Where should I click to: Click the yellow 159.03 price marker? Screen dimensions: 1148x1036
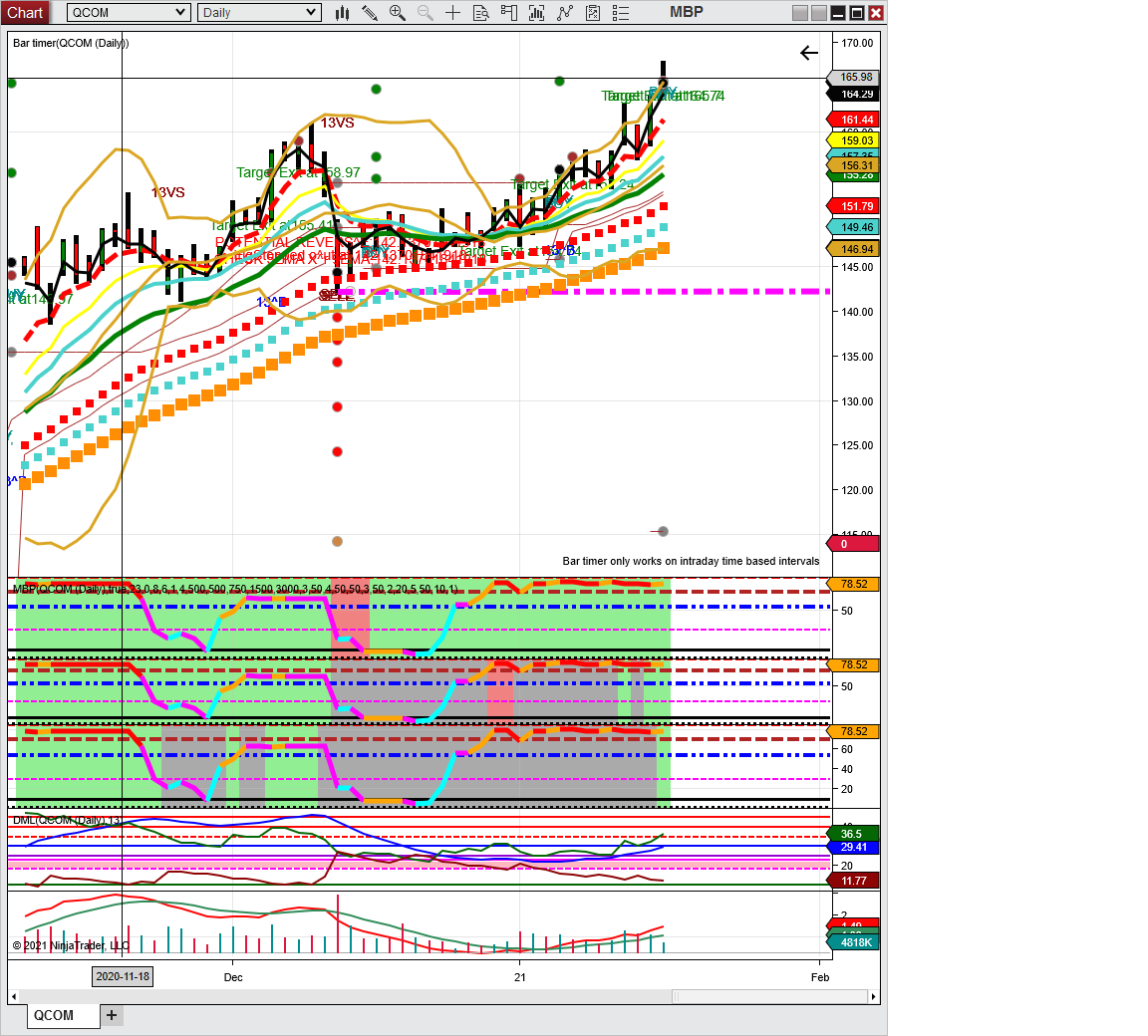854,140
